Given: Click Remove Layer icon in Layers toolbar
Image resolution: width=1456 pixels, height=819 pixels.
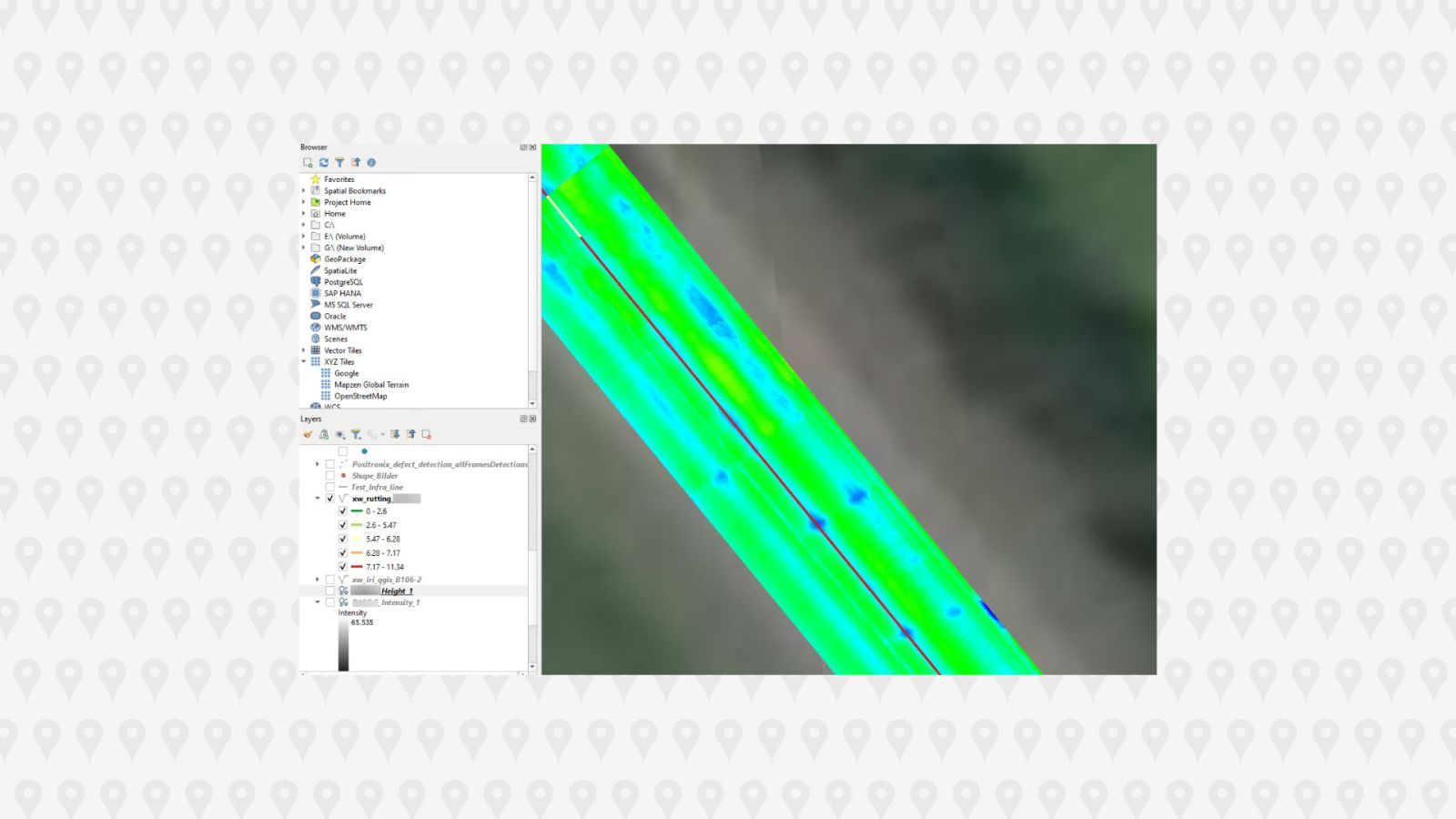Looking at the screenshot, I should tap(426, 435).
